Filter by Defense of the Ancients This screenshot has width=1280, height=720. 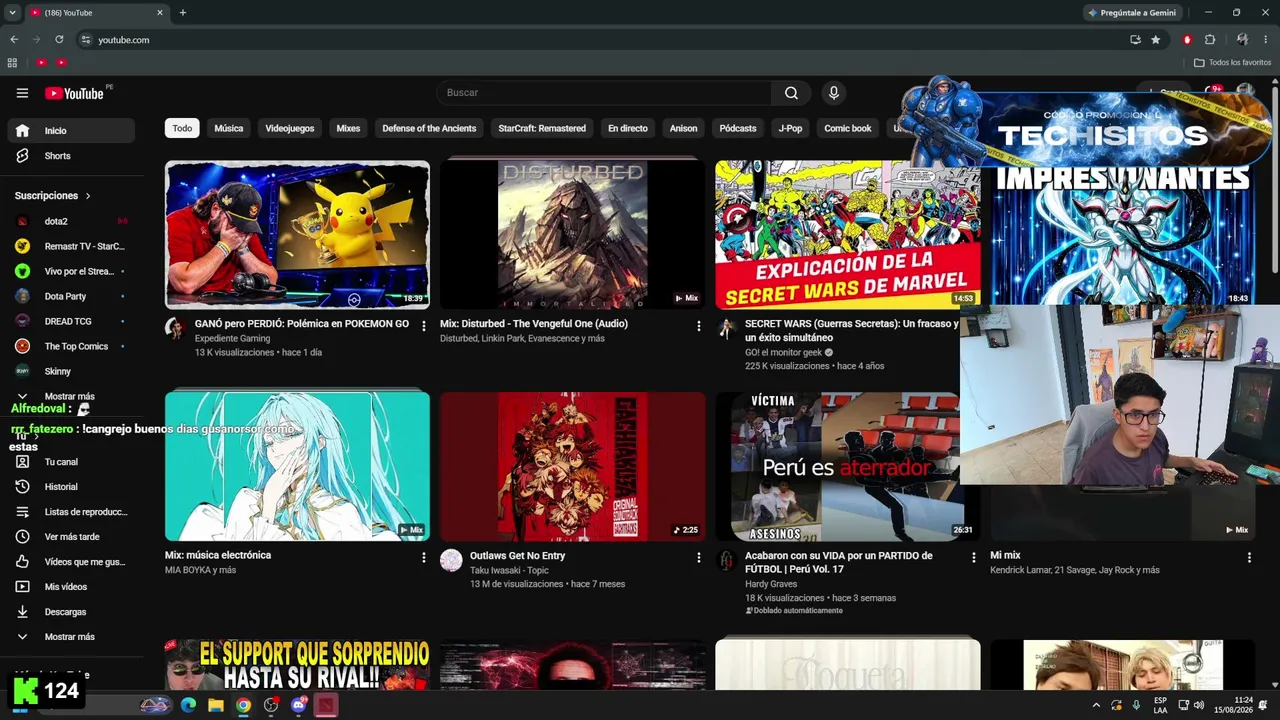click(429, 128)
